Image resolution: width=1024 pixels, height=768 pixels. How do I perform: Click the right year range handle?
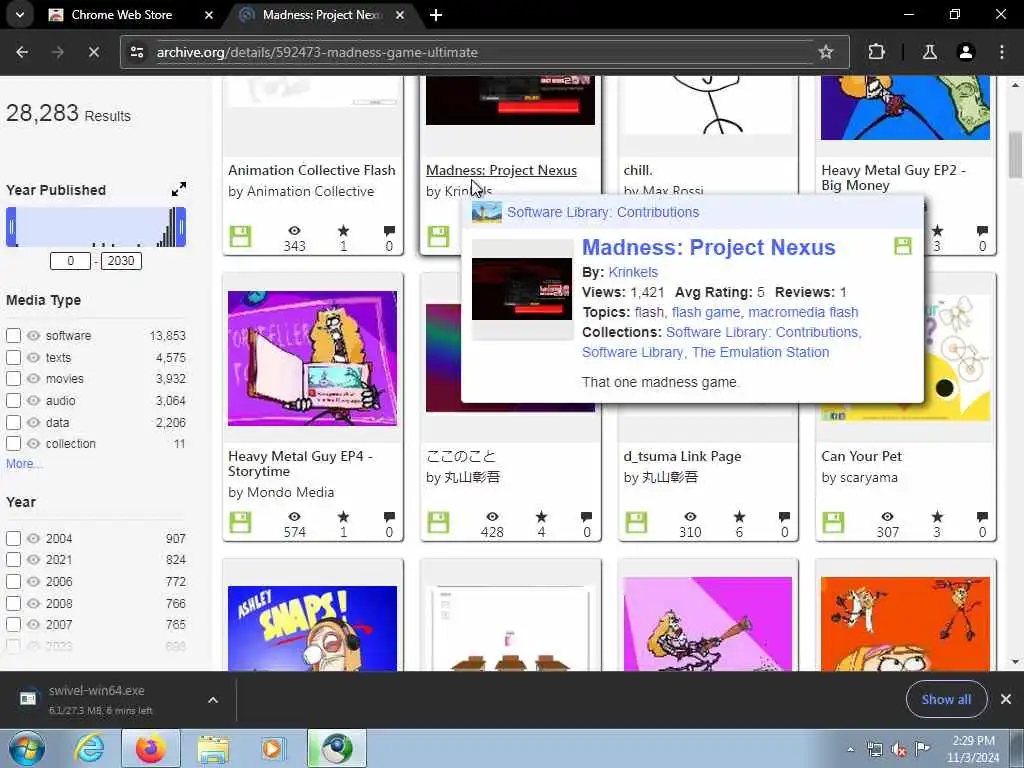pyautogui.click(x=181, y=227)
